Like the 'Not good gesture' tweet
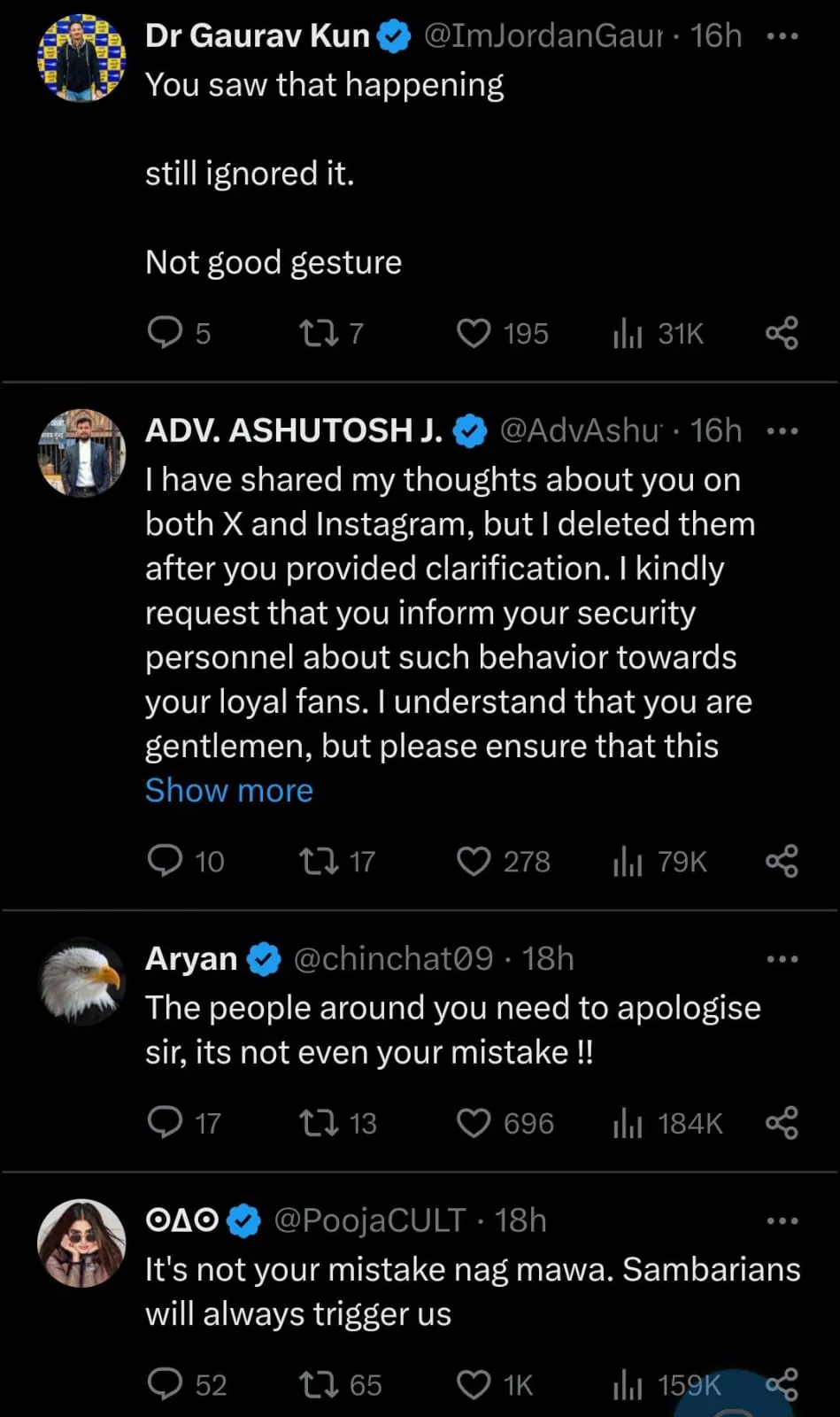This screenshot has height=1417, width=840. click(474, 333)
